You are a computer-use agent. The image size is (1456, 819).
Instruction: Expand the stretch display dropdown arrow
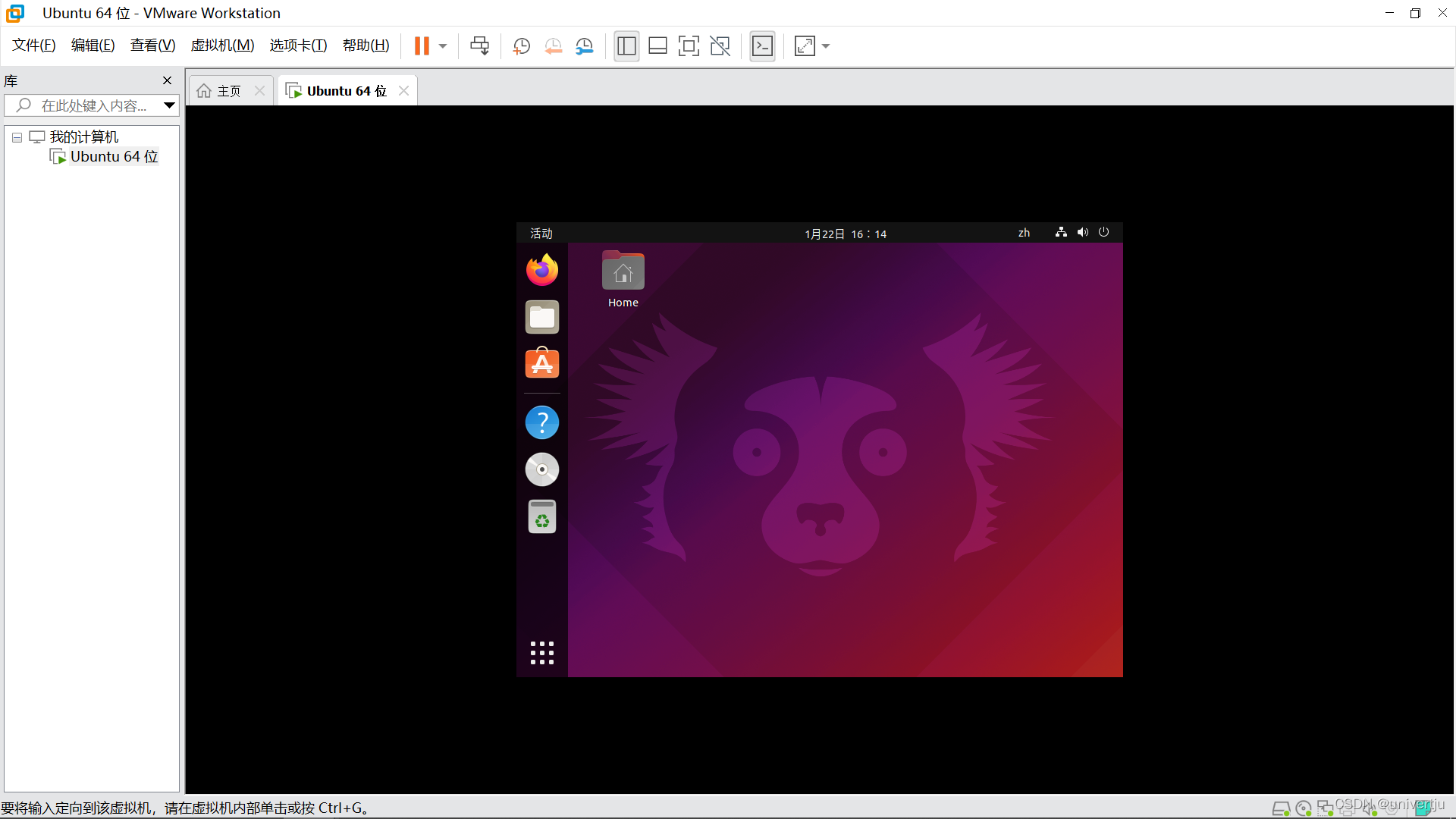(826, 46)
